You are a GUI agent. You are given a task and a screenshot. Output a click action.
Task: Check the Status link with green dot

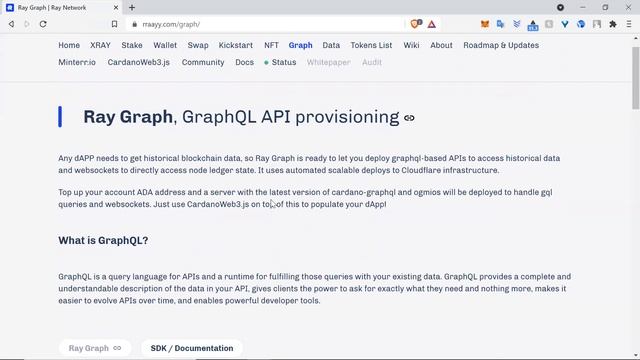coord(280,62)
